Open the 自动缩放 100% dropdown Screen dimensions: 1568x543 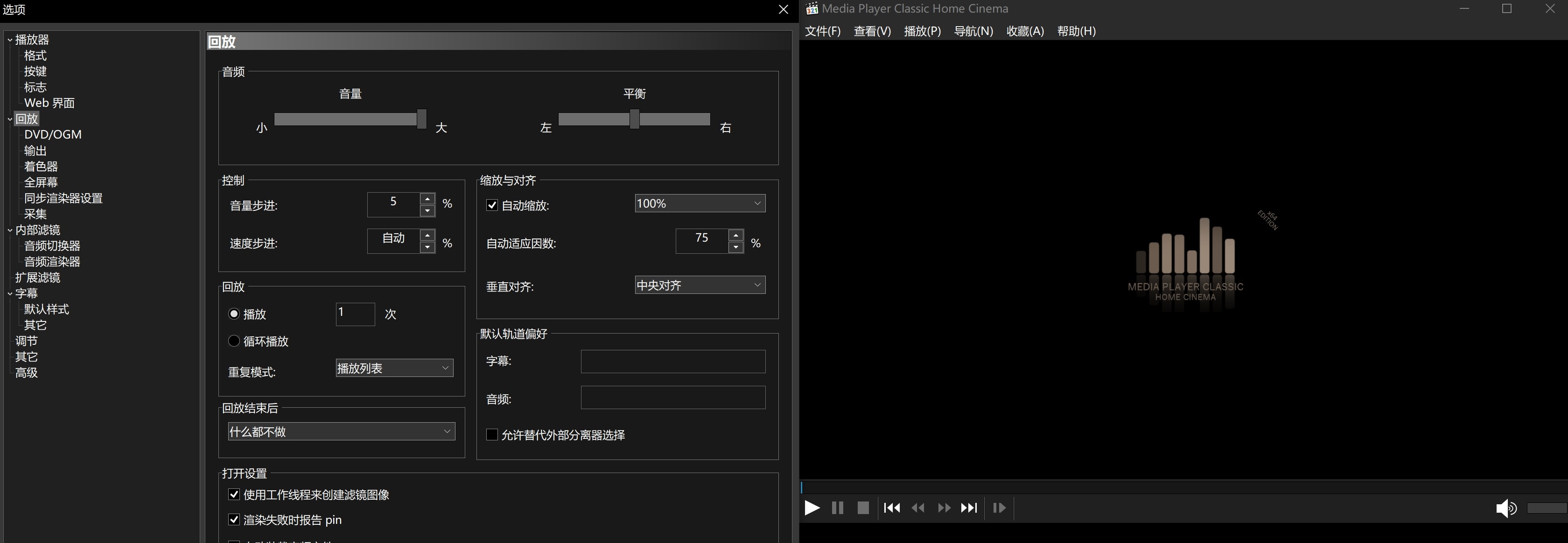(x=700, y=203)
